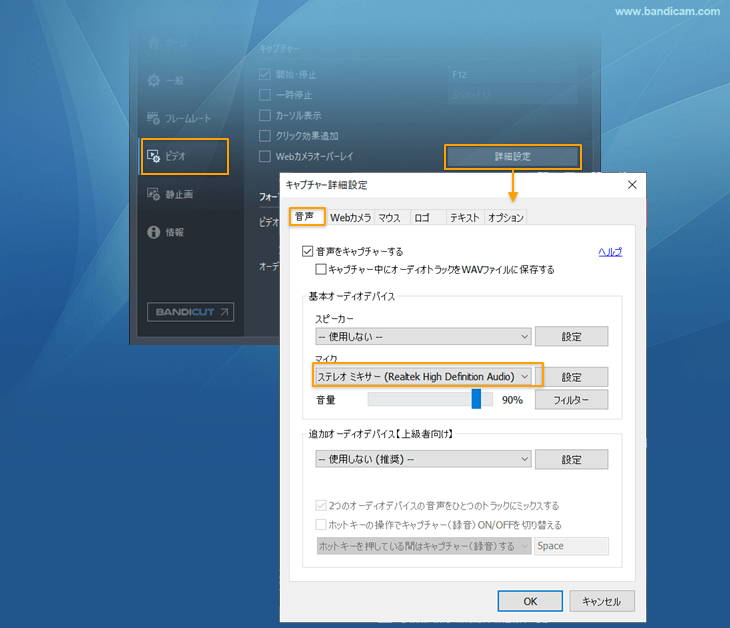Open the additional audio device dropdown
730x628 pixels.
pyautogui.click(x=423, y=459)
